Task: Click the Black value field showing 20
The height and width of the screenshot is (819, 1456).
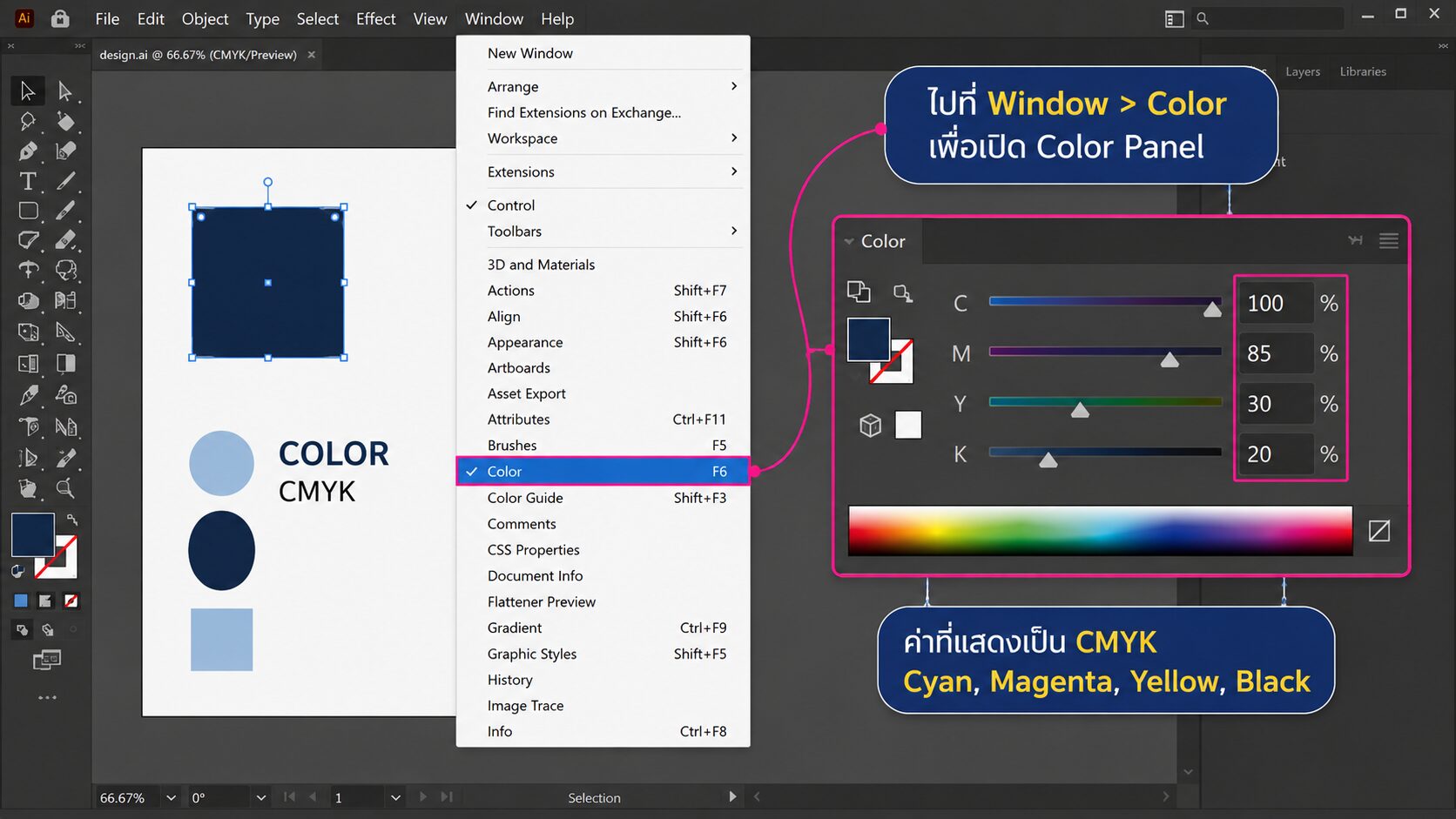Action: [1275, 454]
